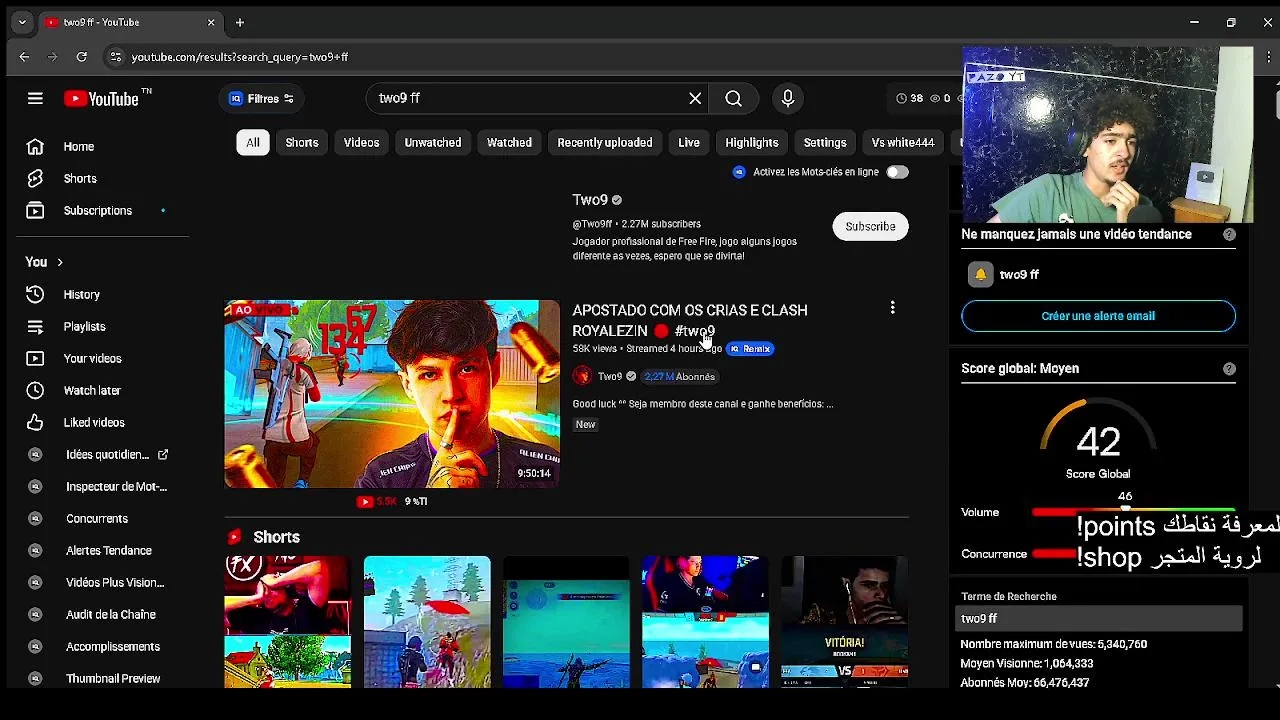Click Two9 channel link under video
The height and width of the screenshot is (720, 1280).
(610, 377)
